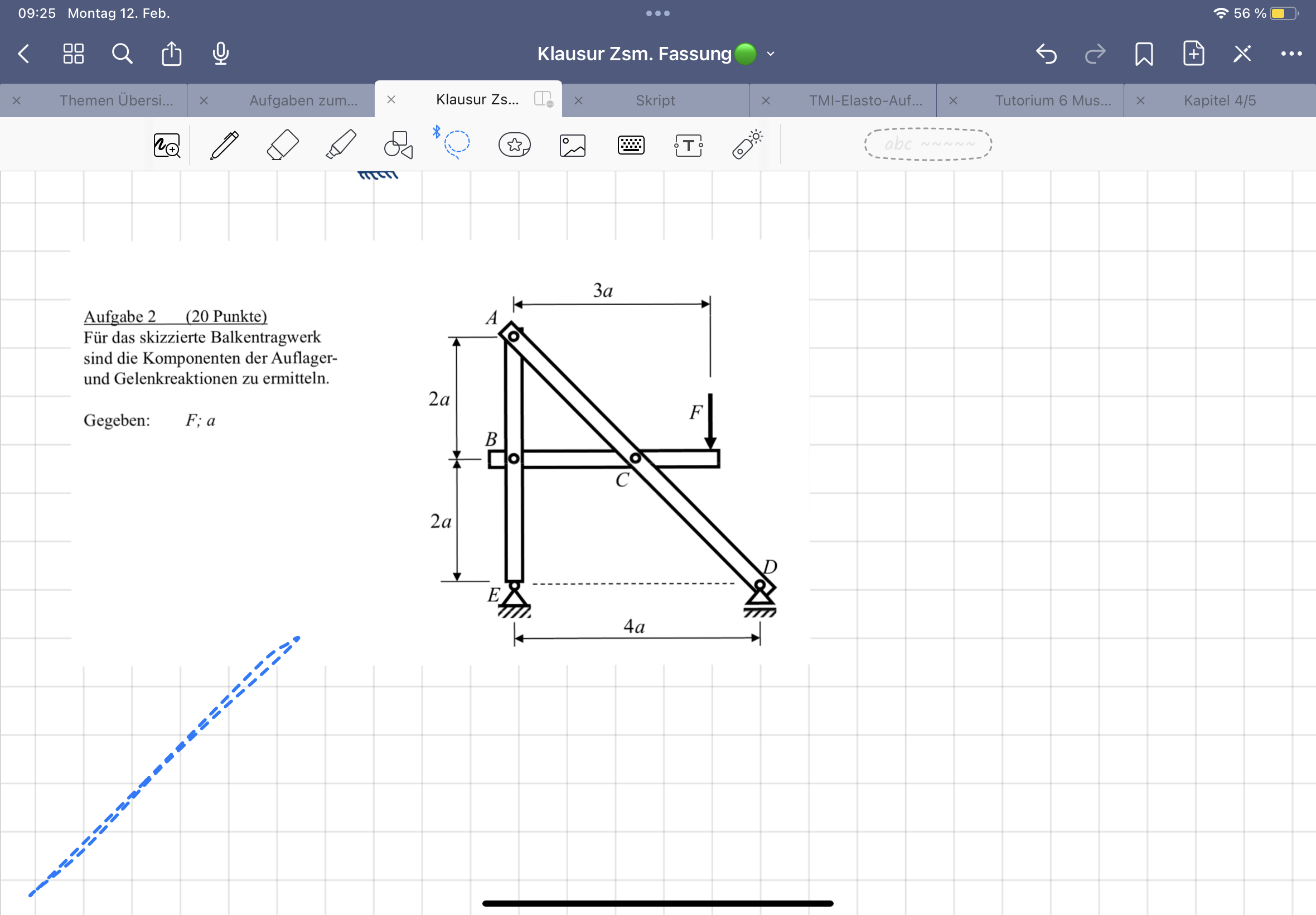
Task: Activate the Lasso selection tool
Action: pos(457,143)
